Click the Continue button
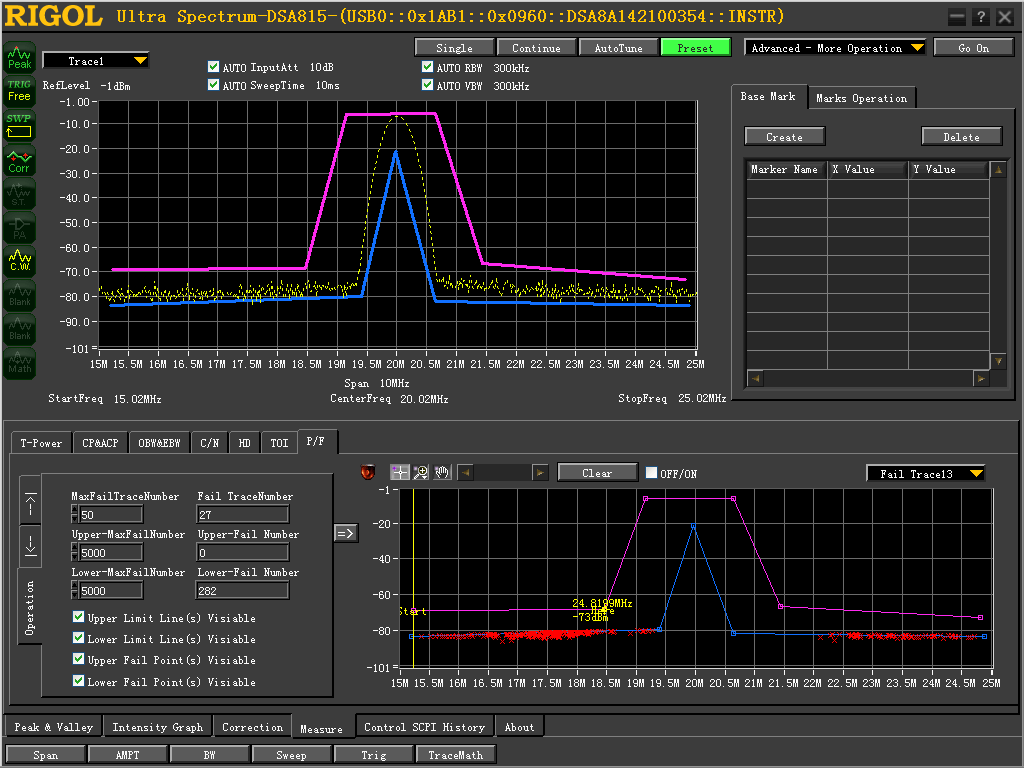Viewport: 1024px width, 768px height. 536,48
